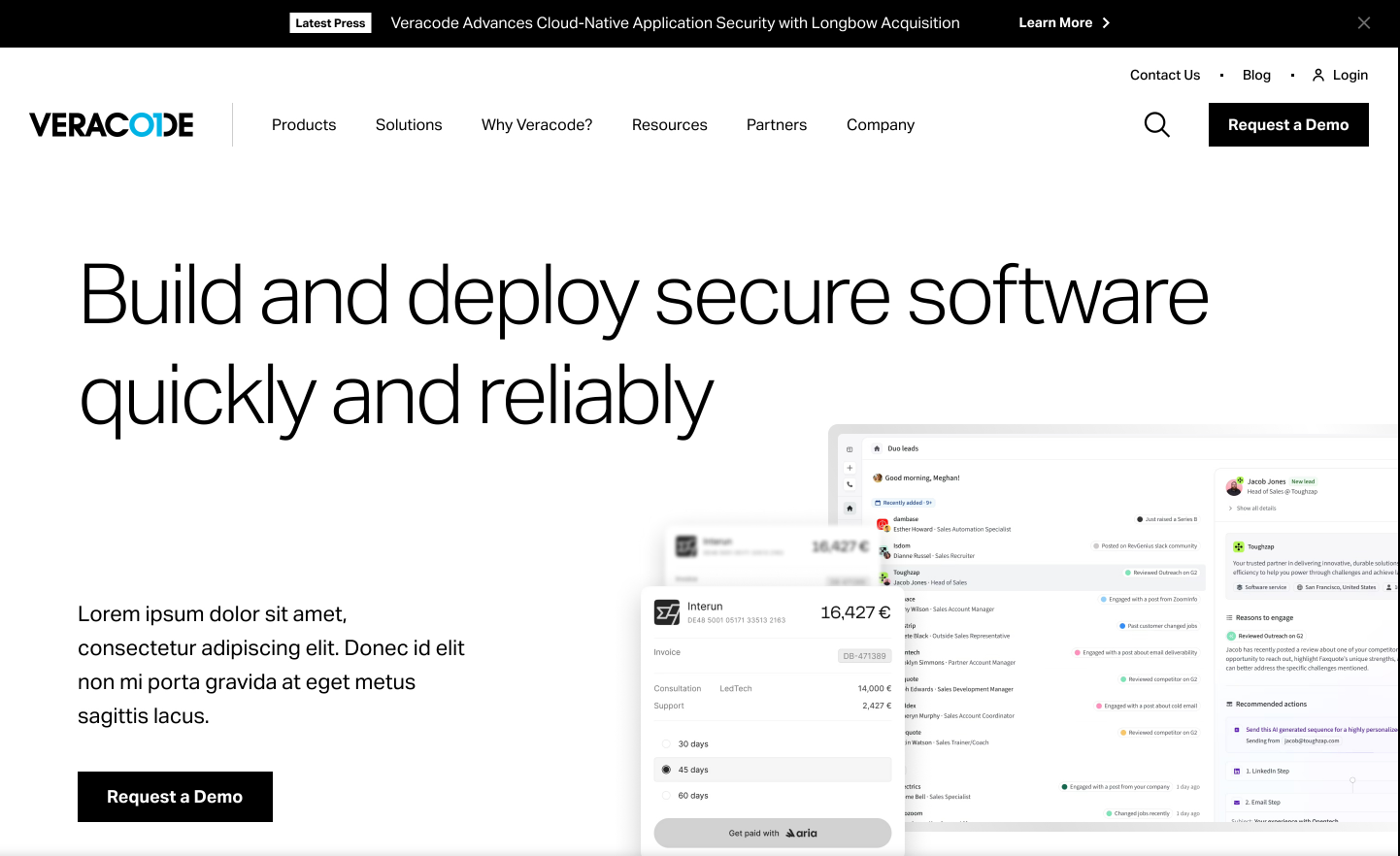The width and height of the screenshot is (1400, 856).
Task: Click the list icon beside Reasons to engage
Action: (1229, 617)
